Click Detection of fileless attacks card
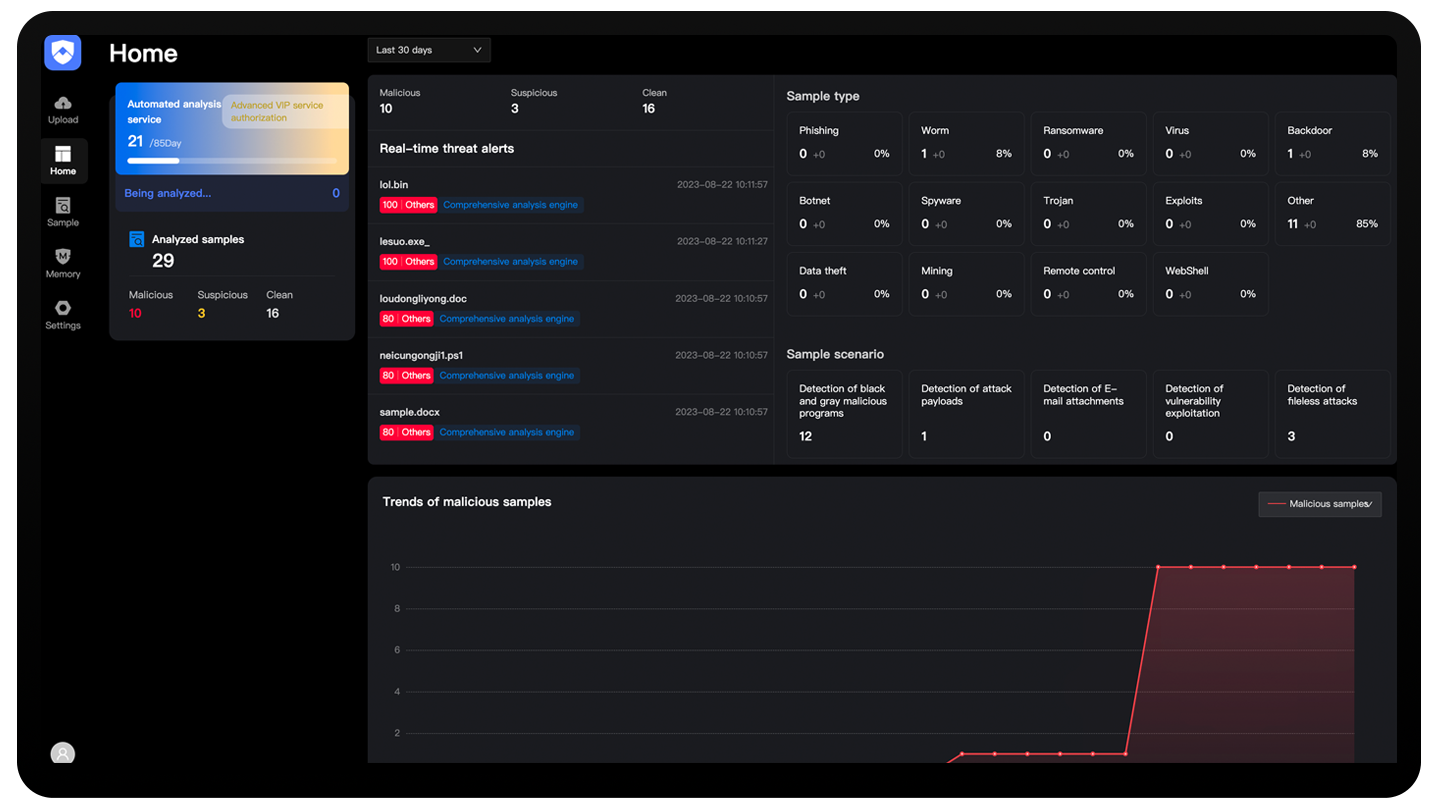The height and width of the screenshot is (810, 1440). pyautogui.click(x=1331, y=414)
